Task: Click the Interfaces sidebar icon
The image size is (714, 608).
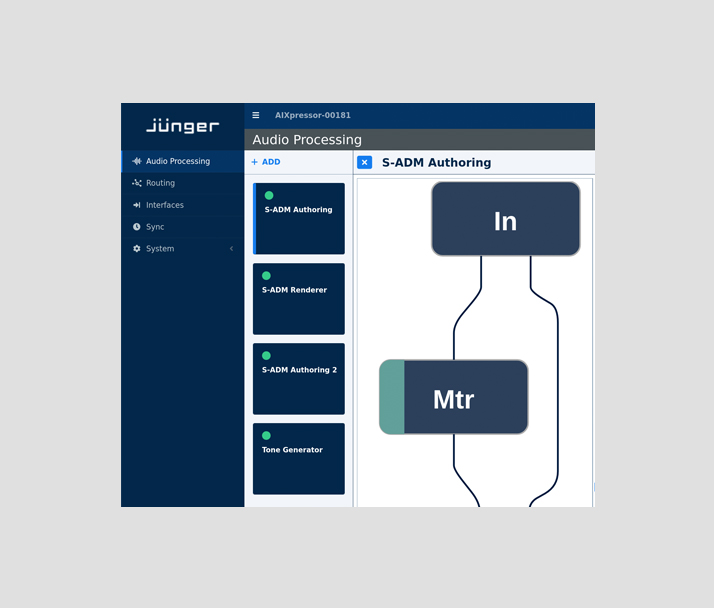Action: [137, 205]
